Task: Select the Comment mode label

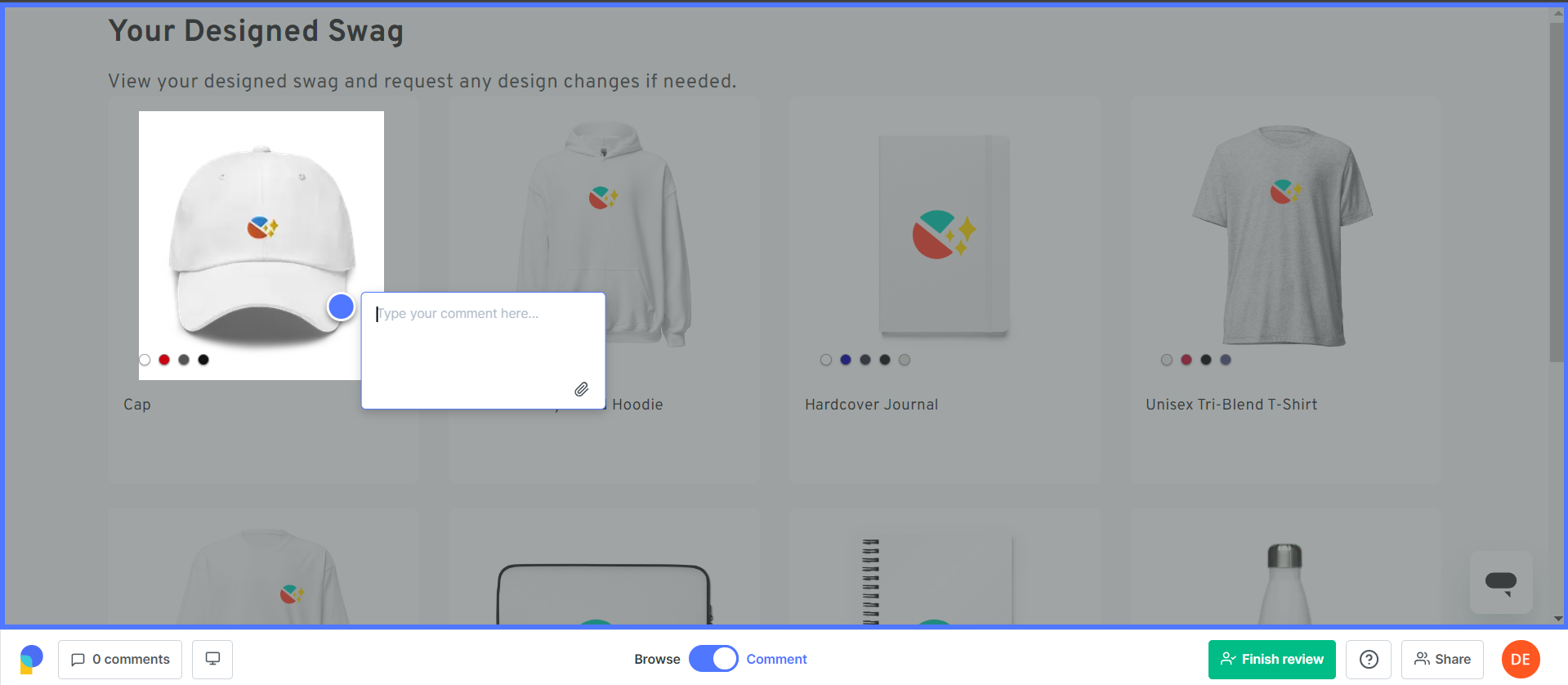Action: [776, 660]
